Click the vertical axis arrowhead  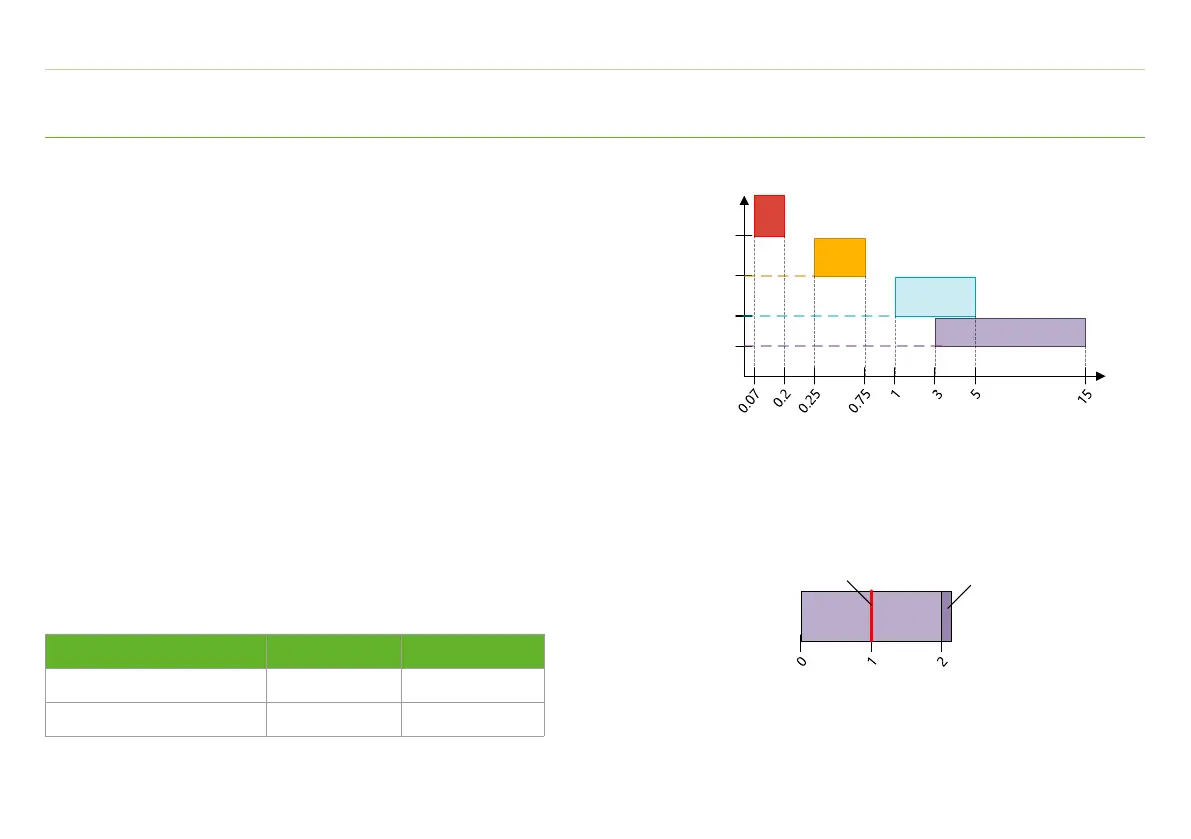[744, 201]
